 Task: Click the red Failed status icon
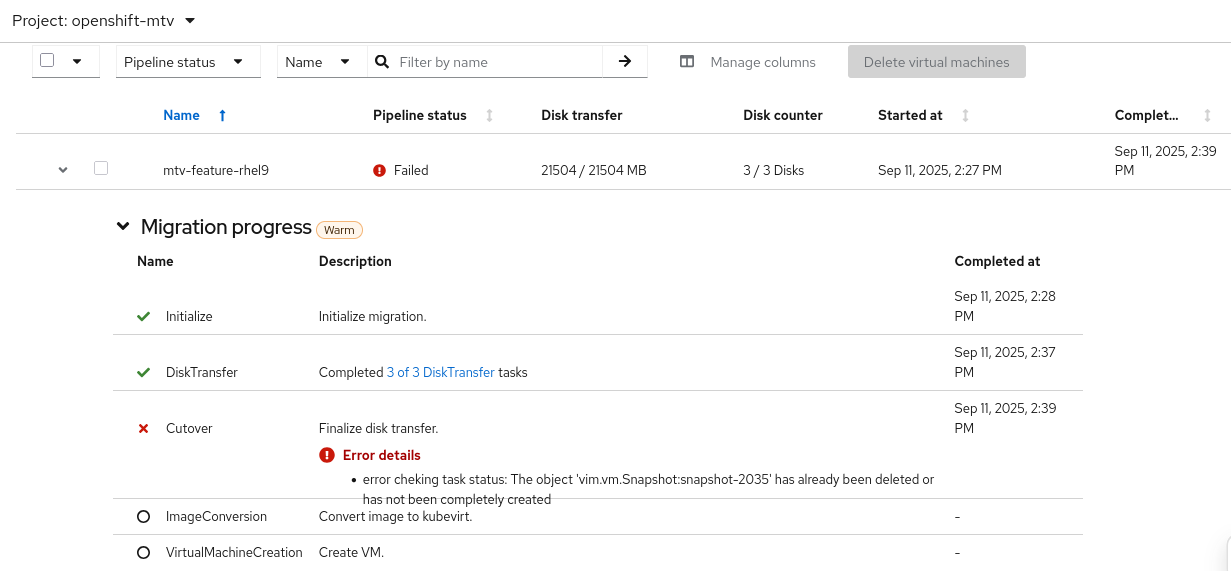tap(379, 171)
